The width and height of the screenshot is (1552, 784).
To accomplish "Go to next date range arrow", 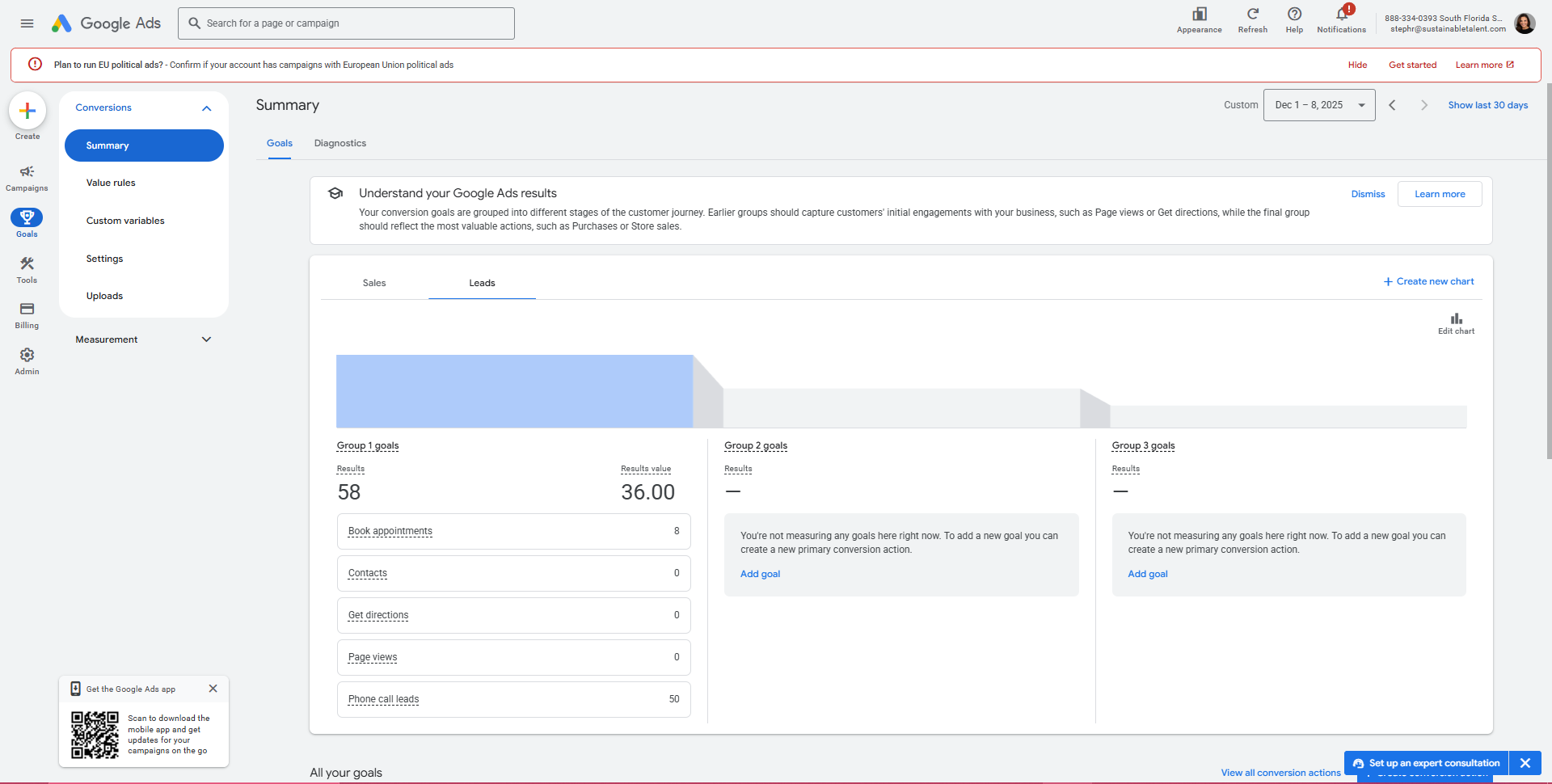I will click(x=1424, y=105).
